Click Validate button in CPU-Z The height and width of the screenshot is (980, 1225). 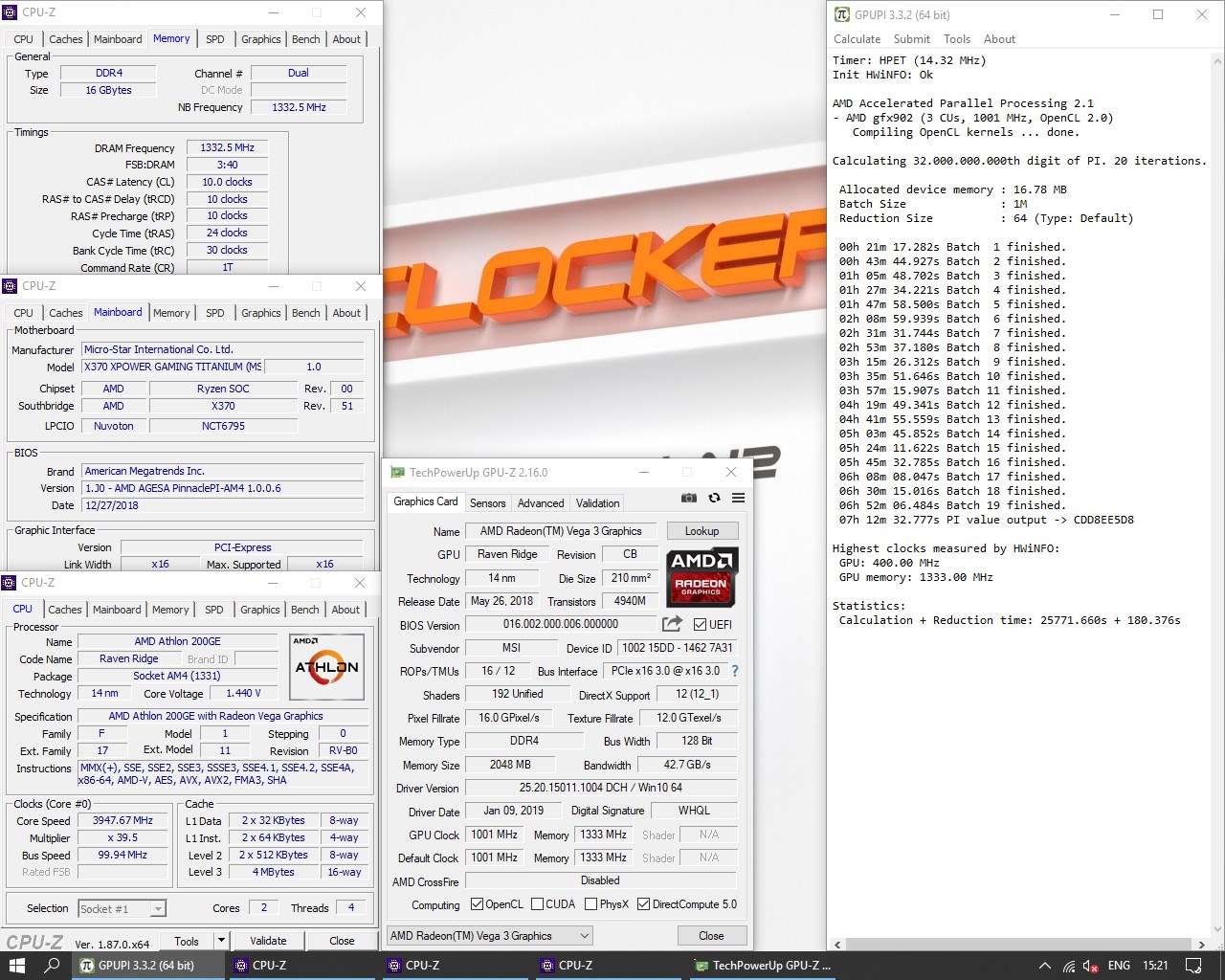click(x=268, y=941)
